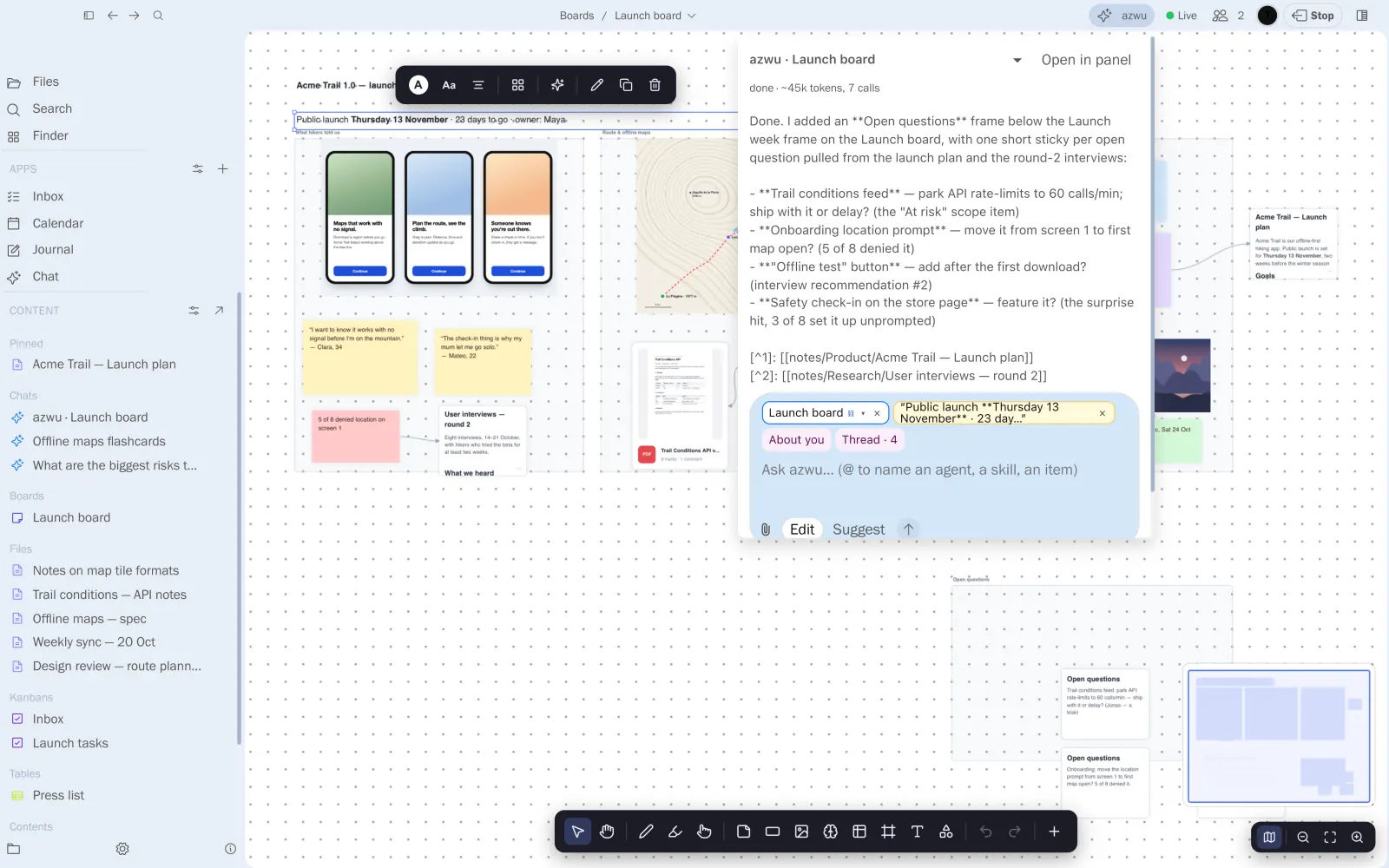Duplicate selection with copy icon
Image resolution: width=1389 pixels, height=868 pixels.
[x=626, y=85]
